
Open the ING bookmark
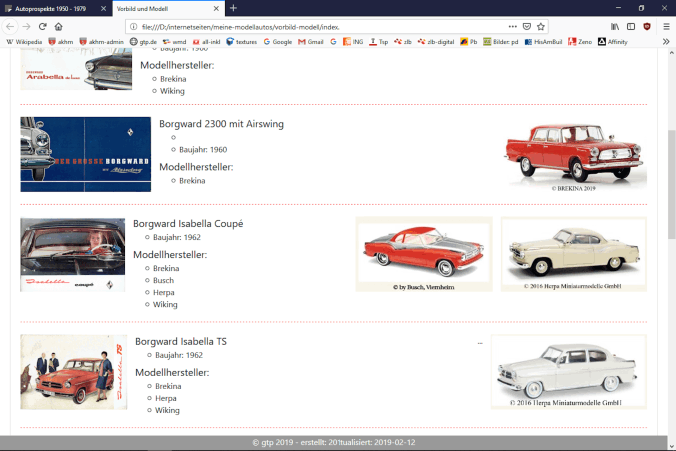coord(353,42)
